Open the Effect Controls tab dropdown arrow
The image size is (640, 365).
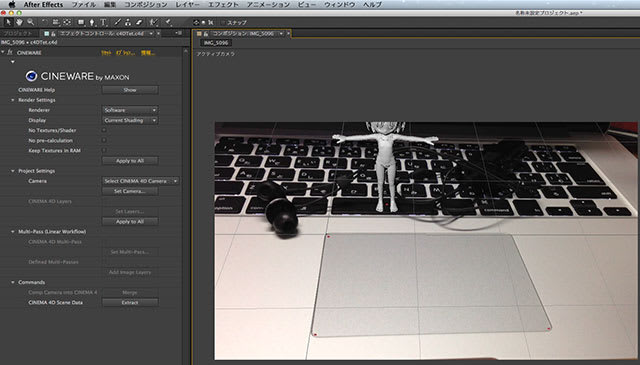tap(151, 33)
